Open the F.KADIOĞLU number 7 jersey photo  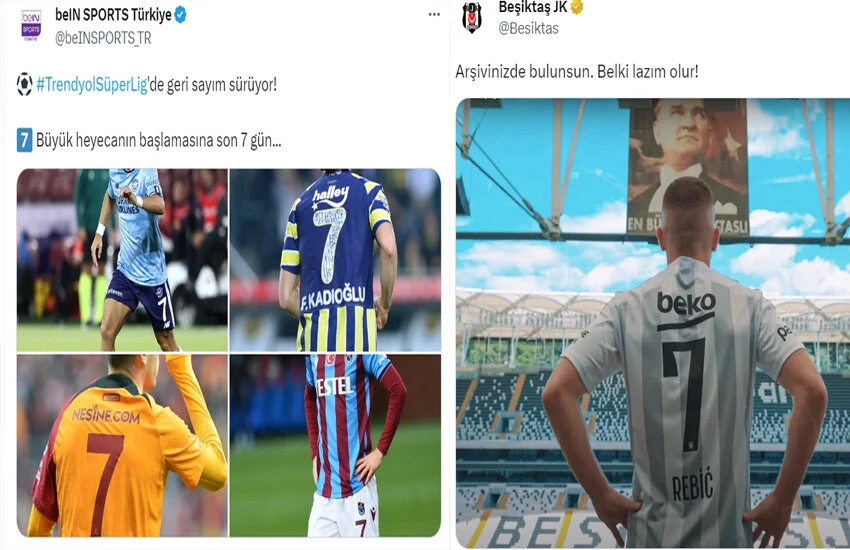click(x=335, y=260)
